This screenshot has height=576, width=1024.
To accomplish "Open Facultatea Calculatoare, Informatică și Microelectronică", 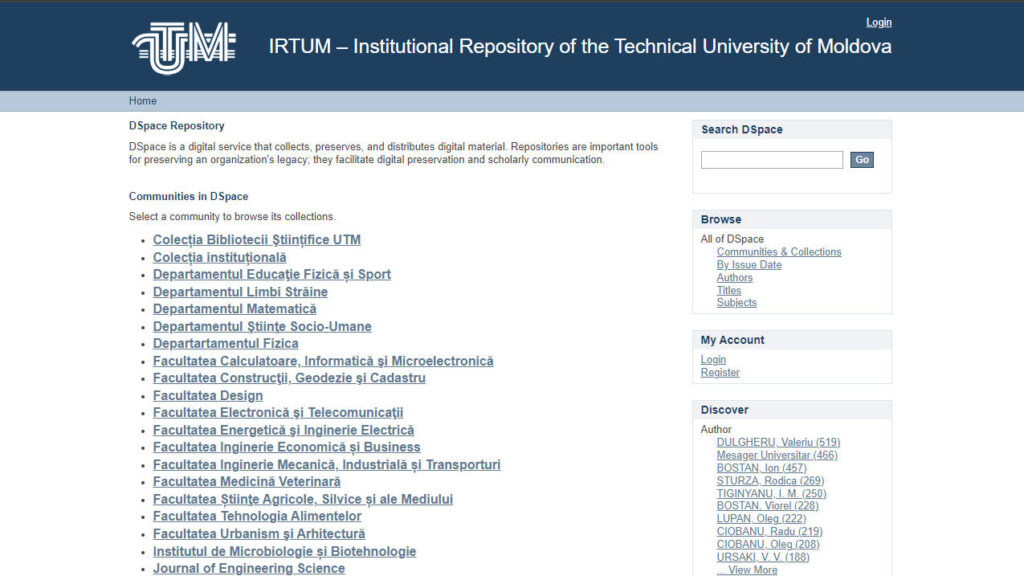I will point(323,361).
